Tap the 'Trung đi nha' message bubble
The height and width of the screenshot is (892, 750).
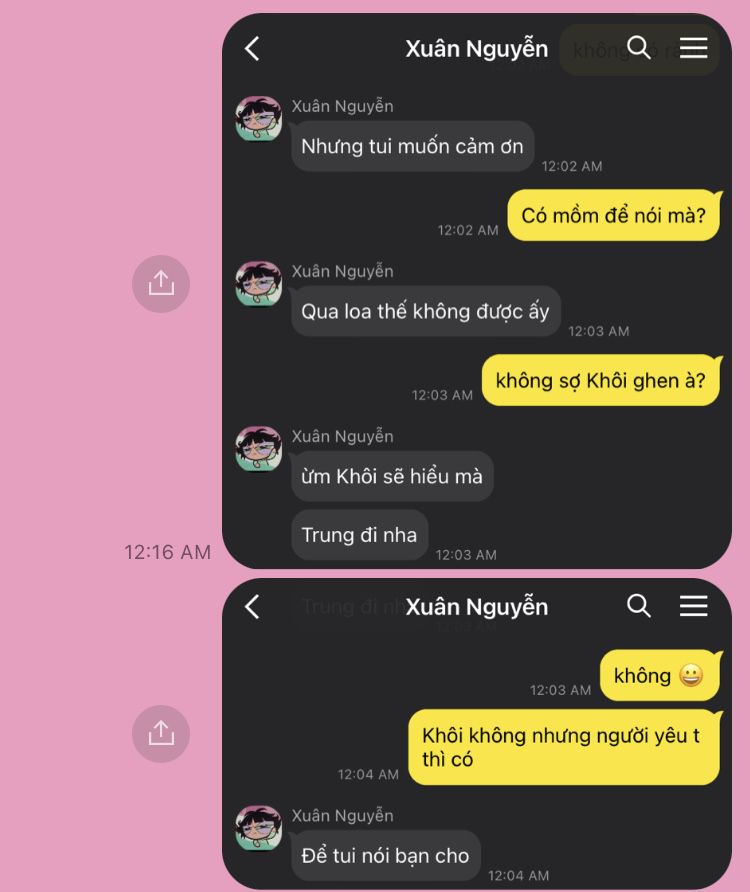coord(360,535)
